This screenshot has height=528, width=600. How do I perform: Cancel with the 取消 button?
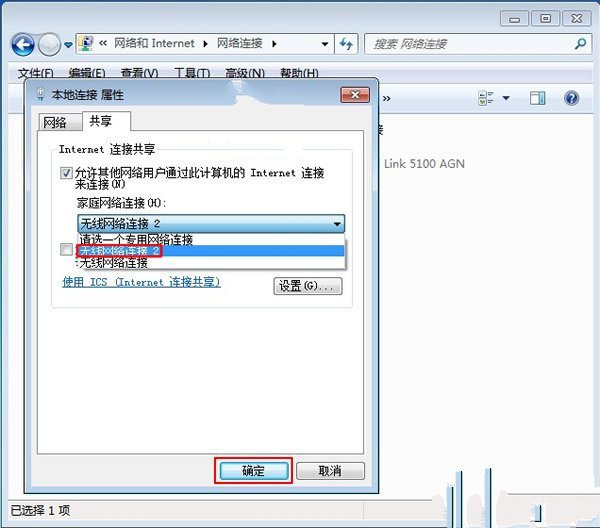click(x=330, y=471)
